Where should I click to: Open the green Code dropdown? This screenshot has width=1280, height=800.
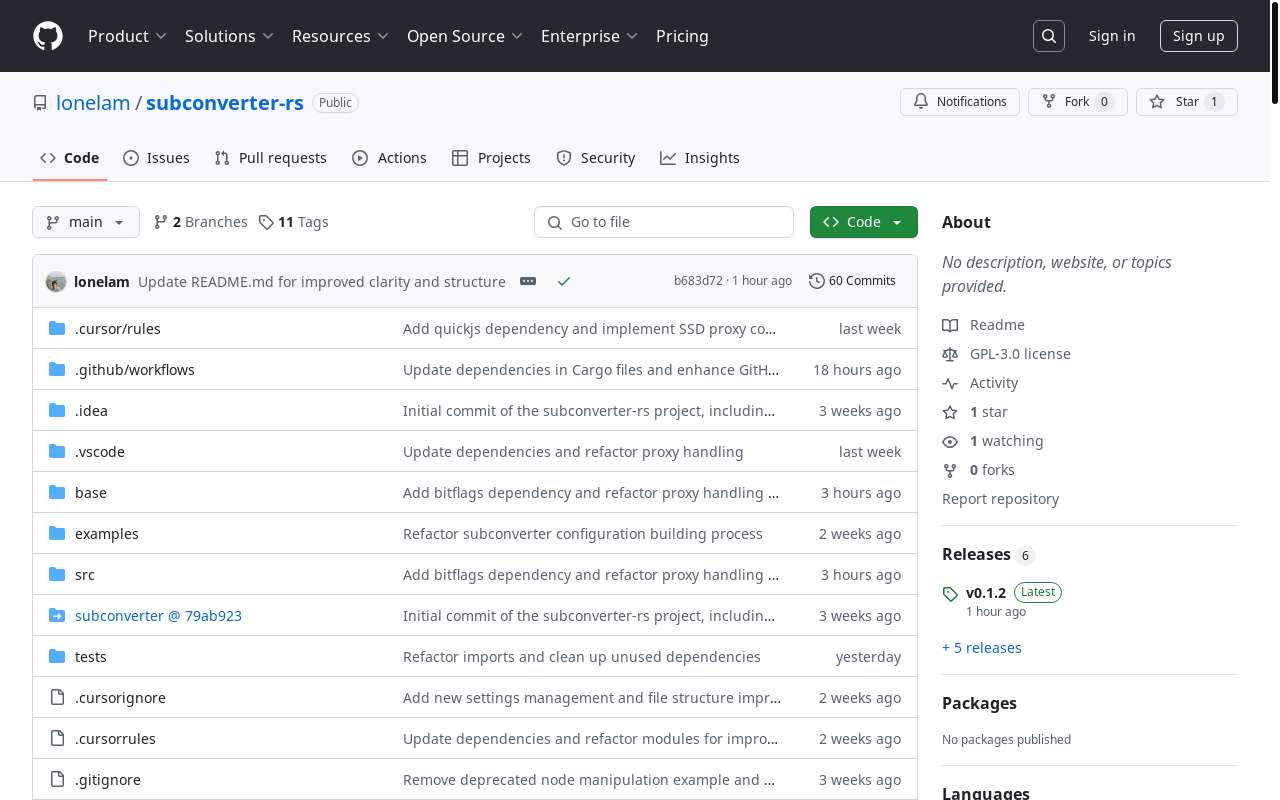863,222
